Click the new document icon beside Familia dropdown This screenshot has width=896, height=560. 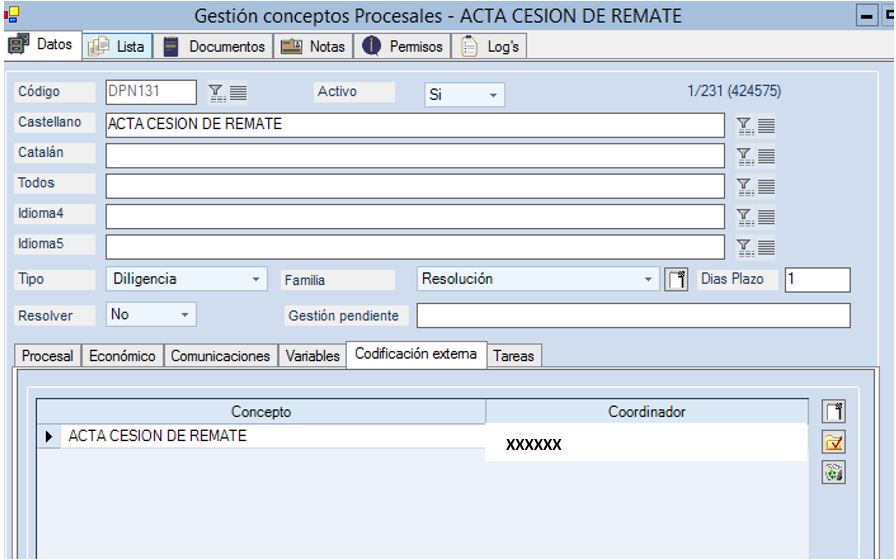tap(677, 280)
